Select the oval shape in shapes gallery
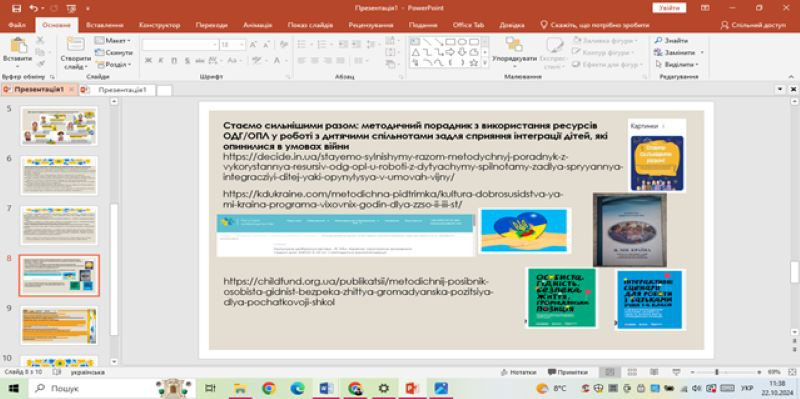The width and height of the screenshot is (800, 399). [462, 41]
